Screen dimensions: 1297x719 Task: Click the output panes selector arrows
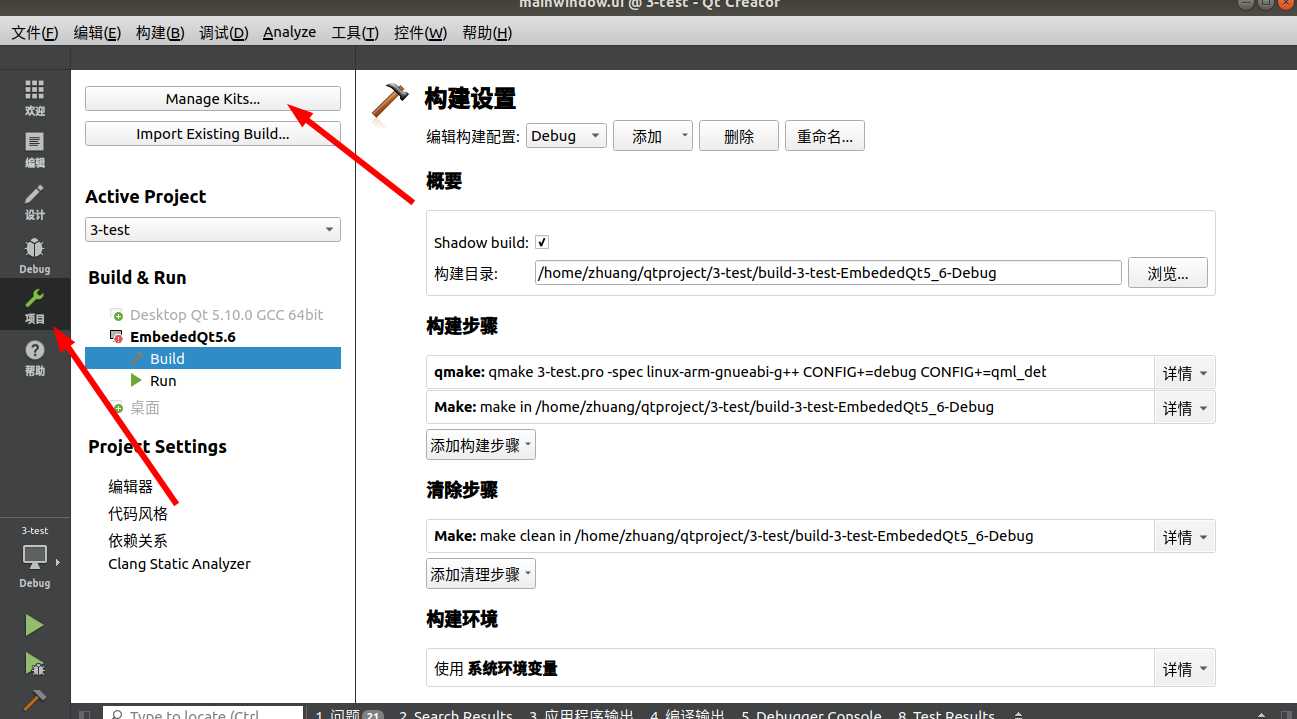pos(1019,714)
